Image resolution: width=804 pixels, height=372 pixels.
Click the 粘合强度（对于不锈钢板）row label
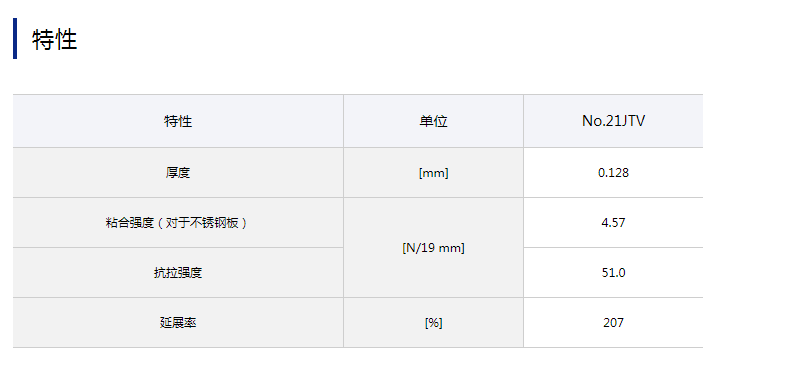pyautogui.click(x=178, y=223)
